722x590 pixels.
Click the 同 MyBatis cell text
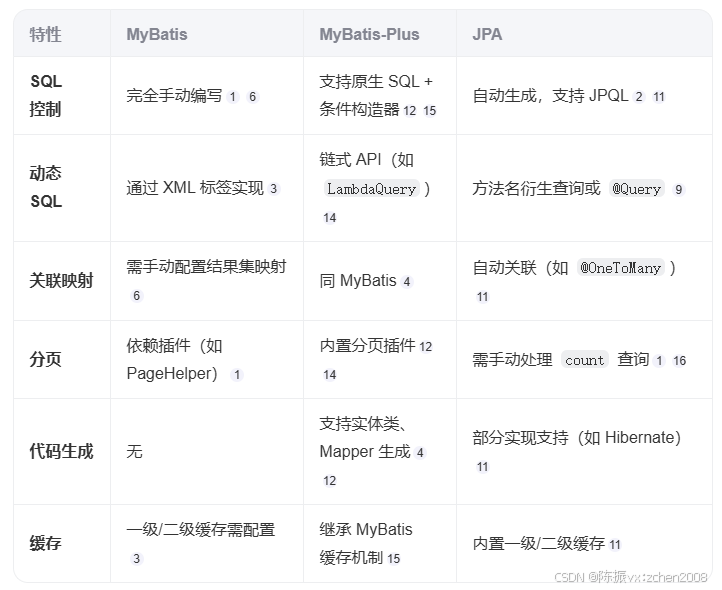358,280
